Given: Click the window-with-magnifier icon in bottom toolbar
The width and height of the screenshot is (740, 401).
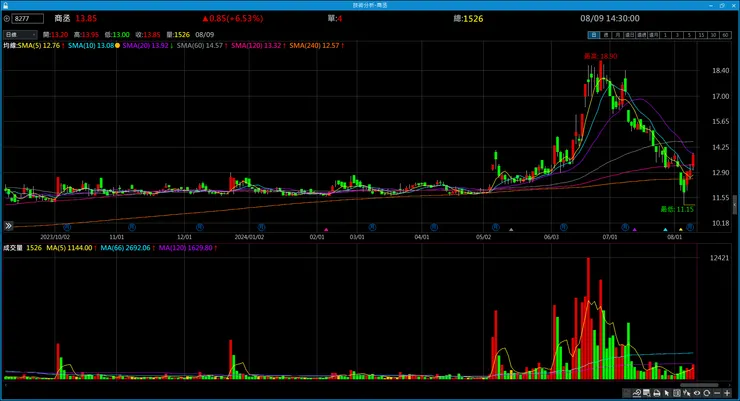Looking at the screenshot, I should click(x=646, y=393).
